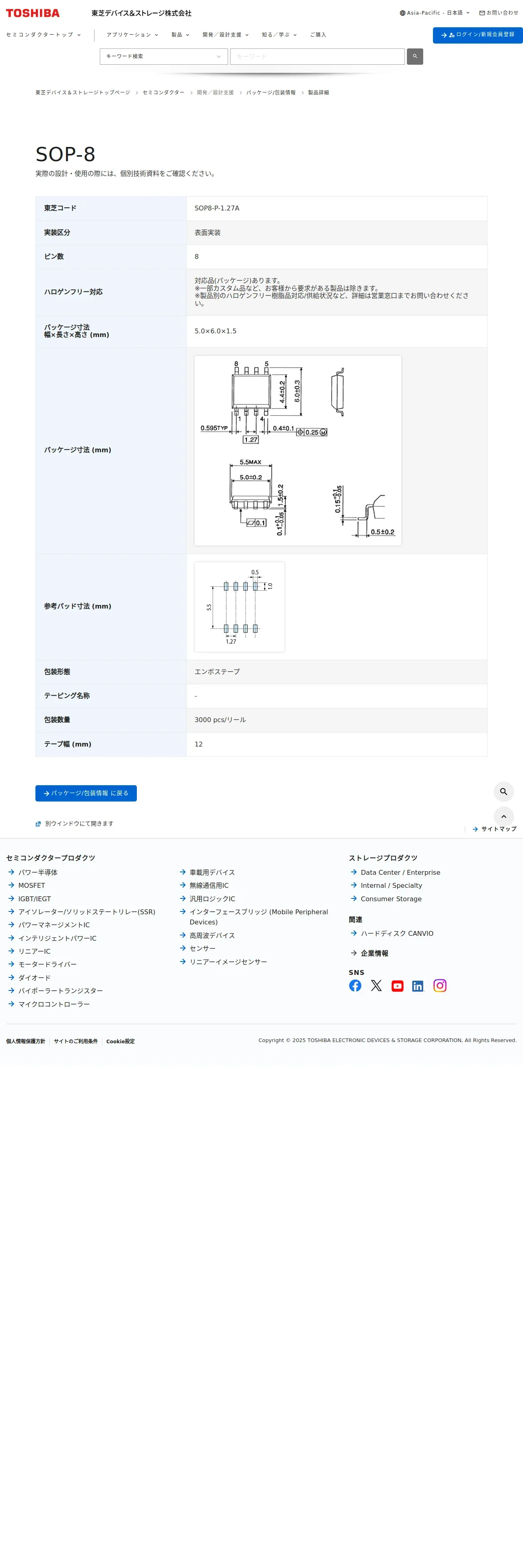Click the ログイン/新規会員登録 button

[x=478, y=35]
